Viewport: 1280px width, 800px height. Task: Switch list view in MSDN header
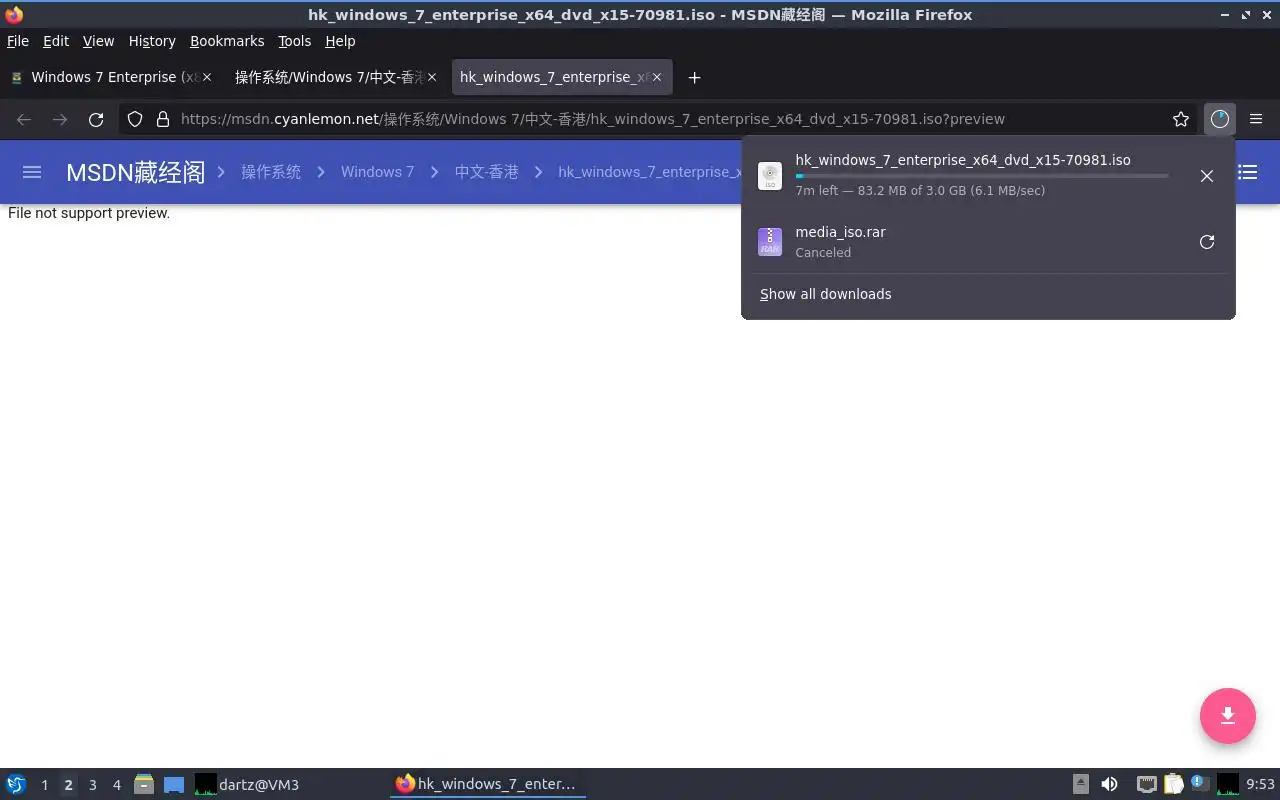[1247, 172]
